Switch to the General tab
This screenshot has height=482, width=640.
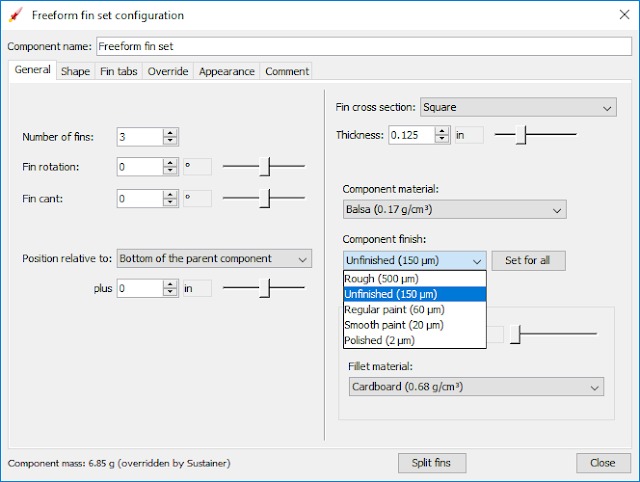[32, 70]
